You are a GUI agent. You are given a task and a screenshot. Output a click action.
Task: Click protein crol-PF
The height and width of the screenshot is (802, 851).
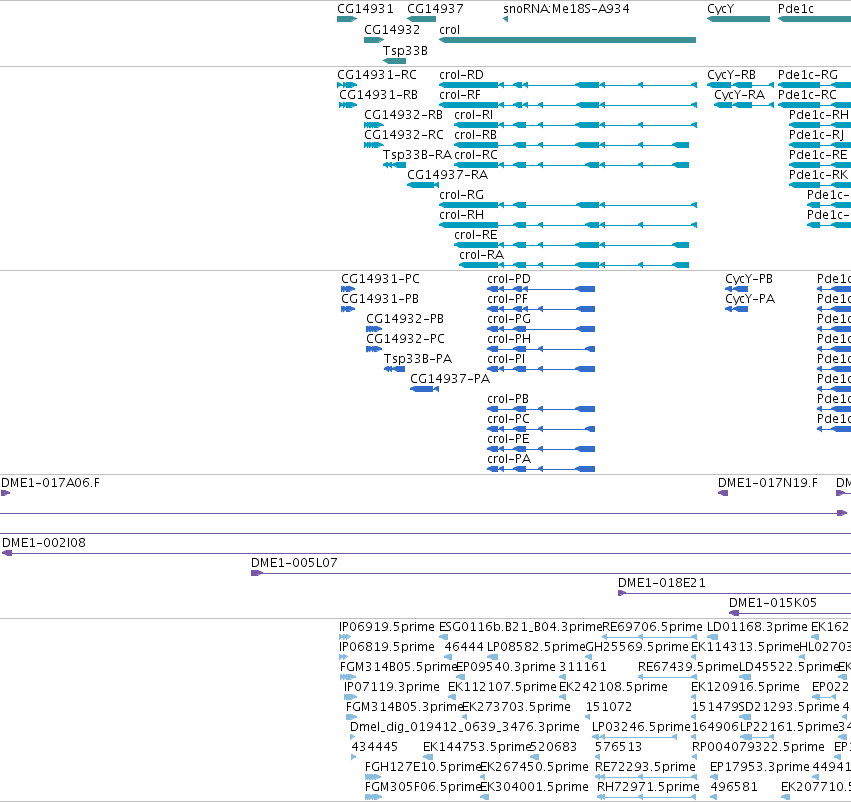click(x=541, y=309)
